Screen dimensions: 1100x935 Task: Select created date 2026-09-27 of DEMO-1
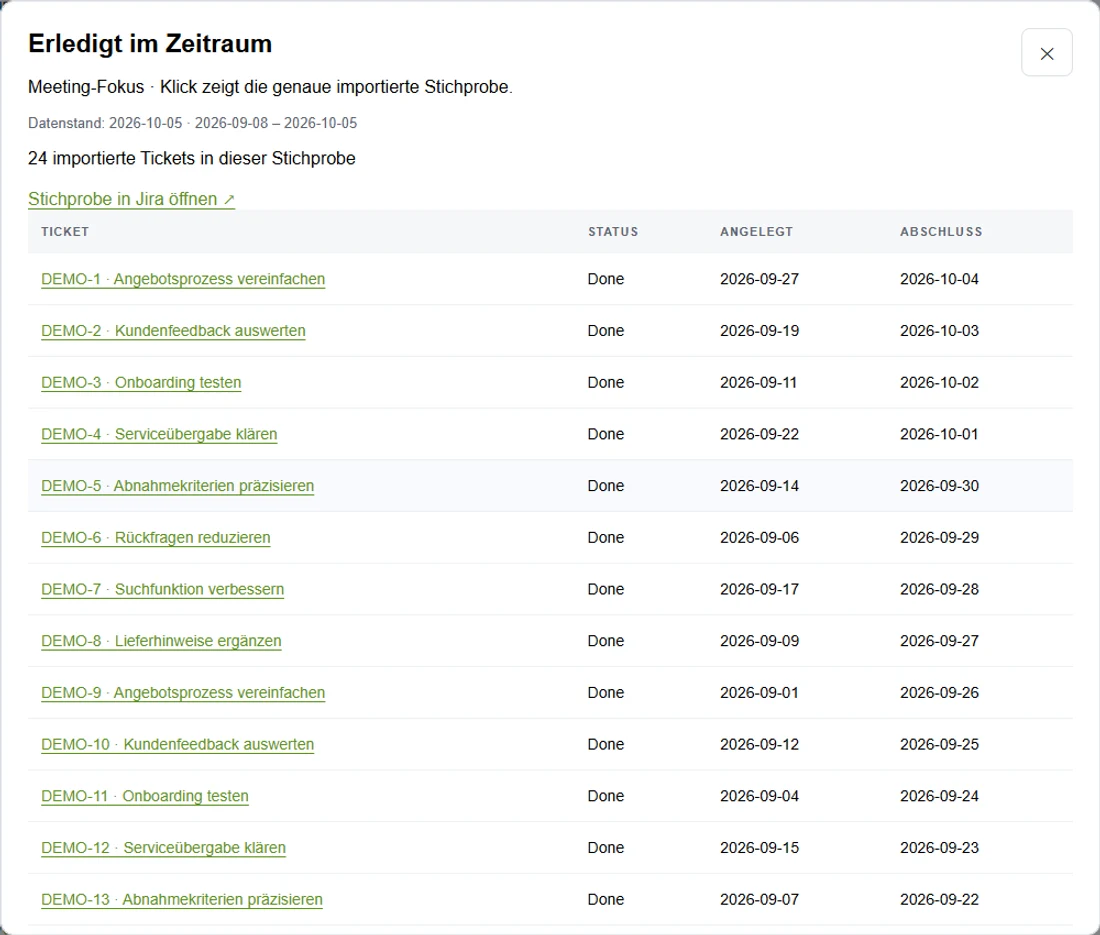(x=759, y=279)
